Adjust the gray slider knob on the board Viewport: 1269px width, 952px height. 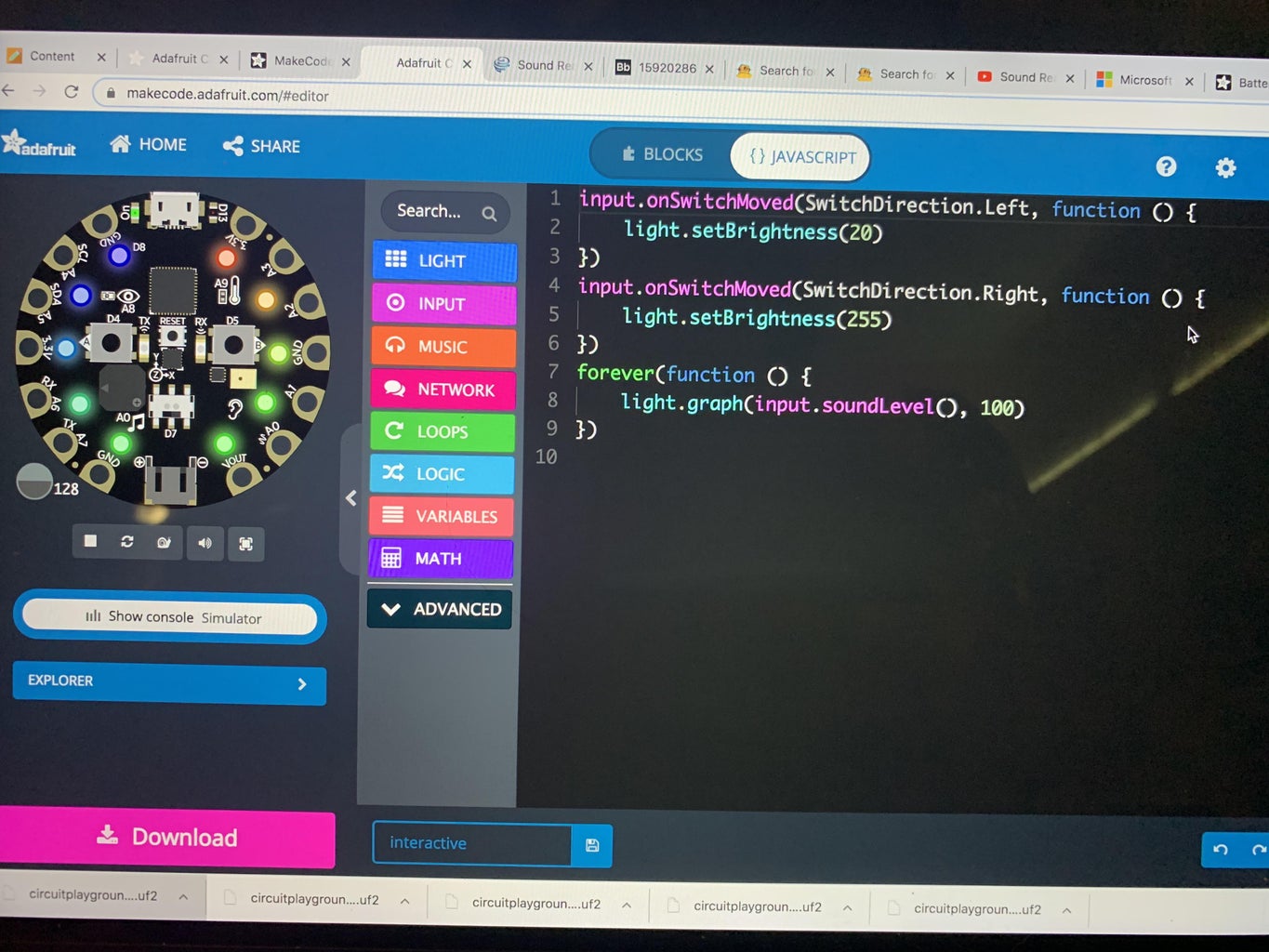click(x=33, y=482)
